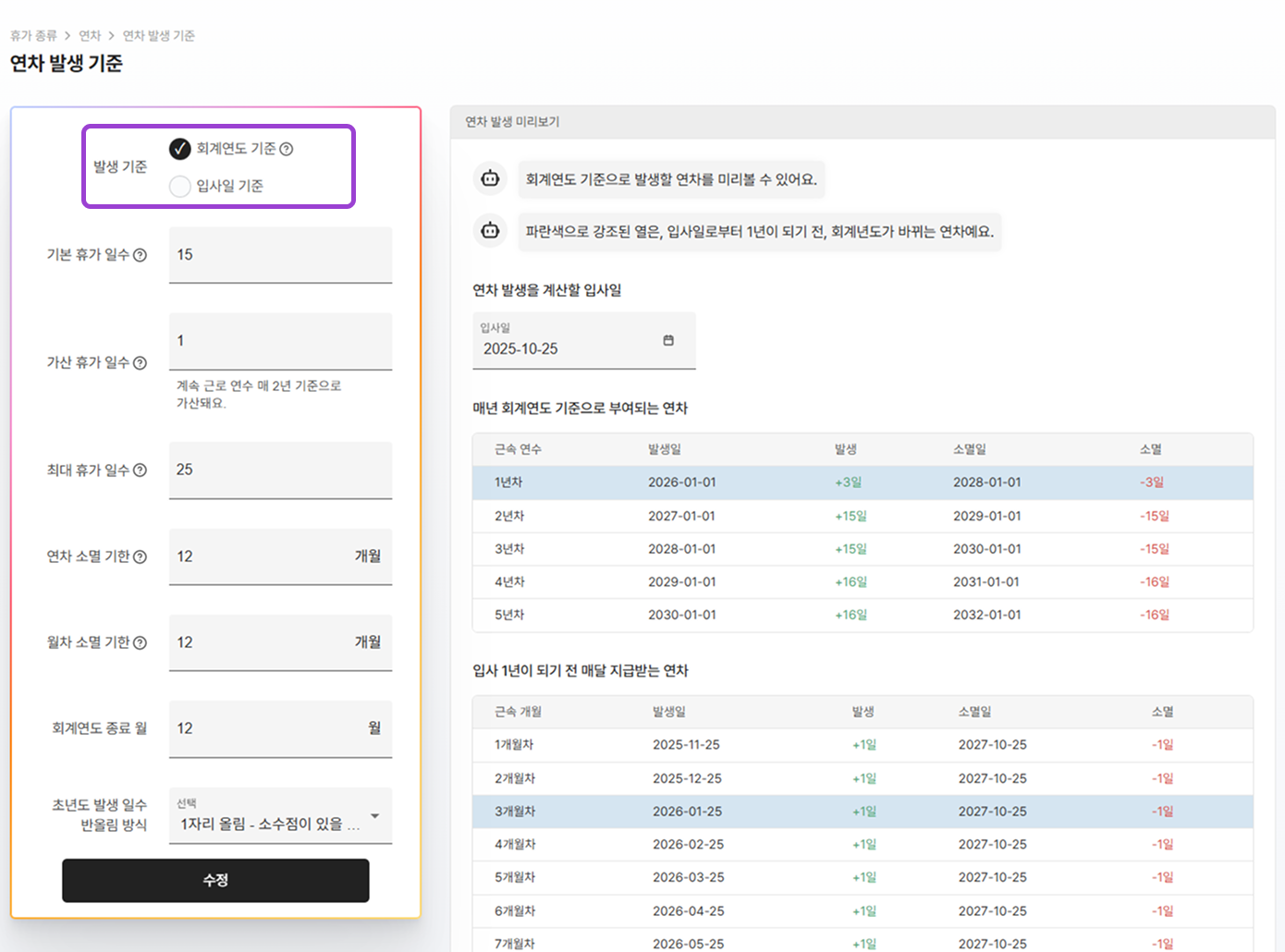Click the 2년차 row cell

[x=509, y=516]
